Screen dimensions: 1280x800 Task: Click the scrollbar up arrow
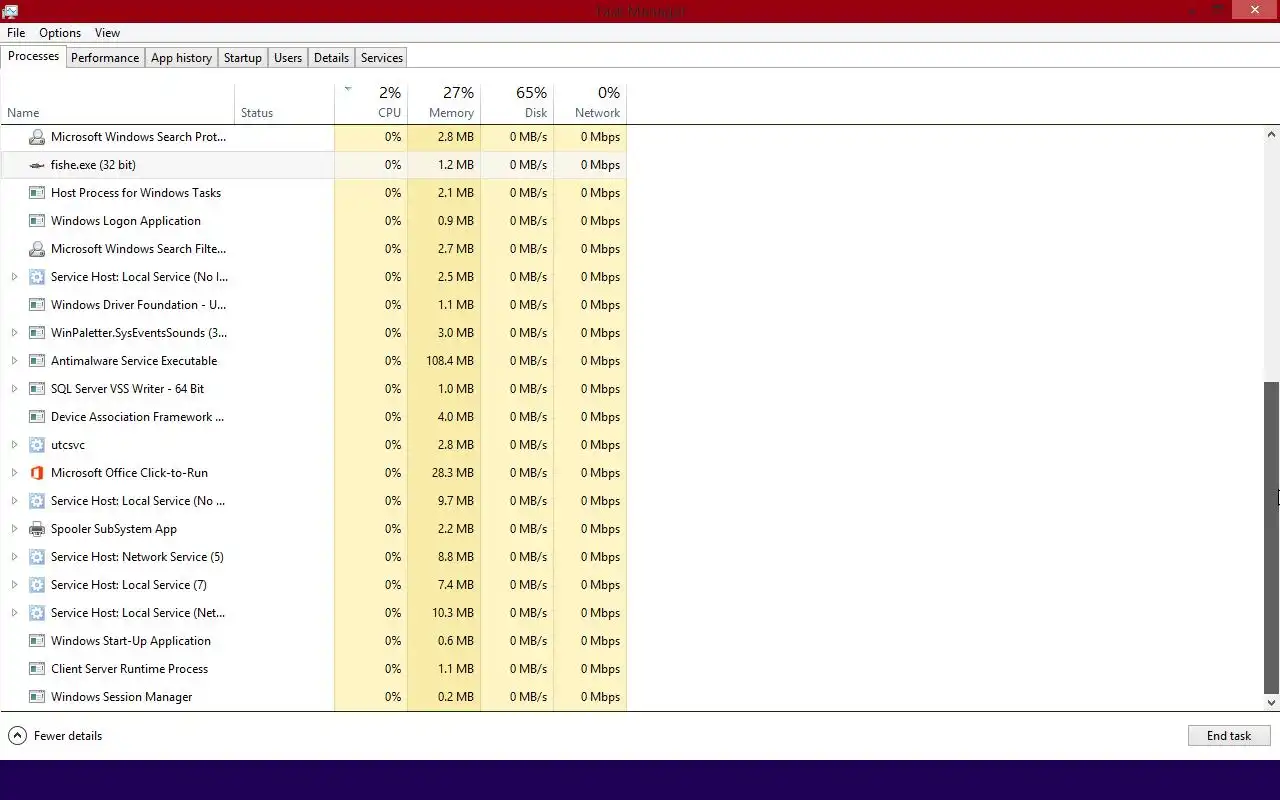[x=1272, y=134]
